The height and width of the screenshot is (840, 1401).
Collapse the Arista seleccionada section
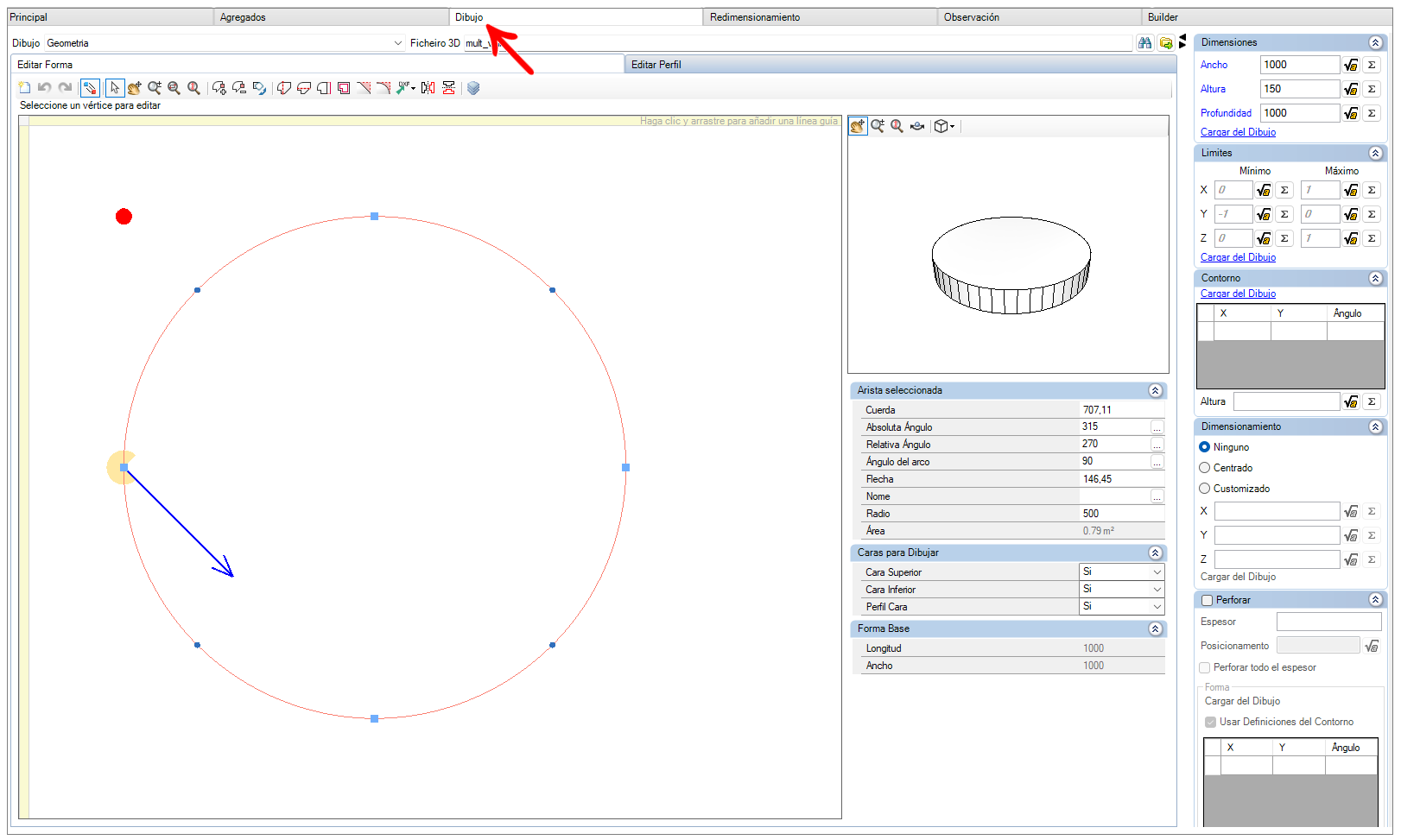coord(1155,391)
